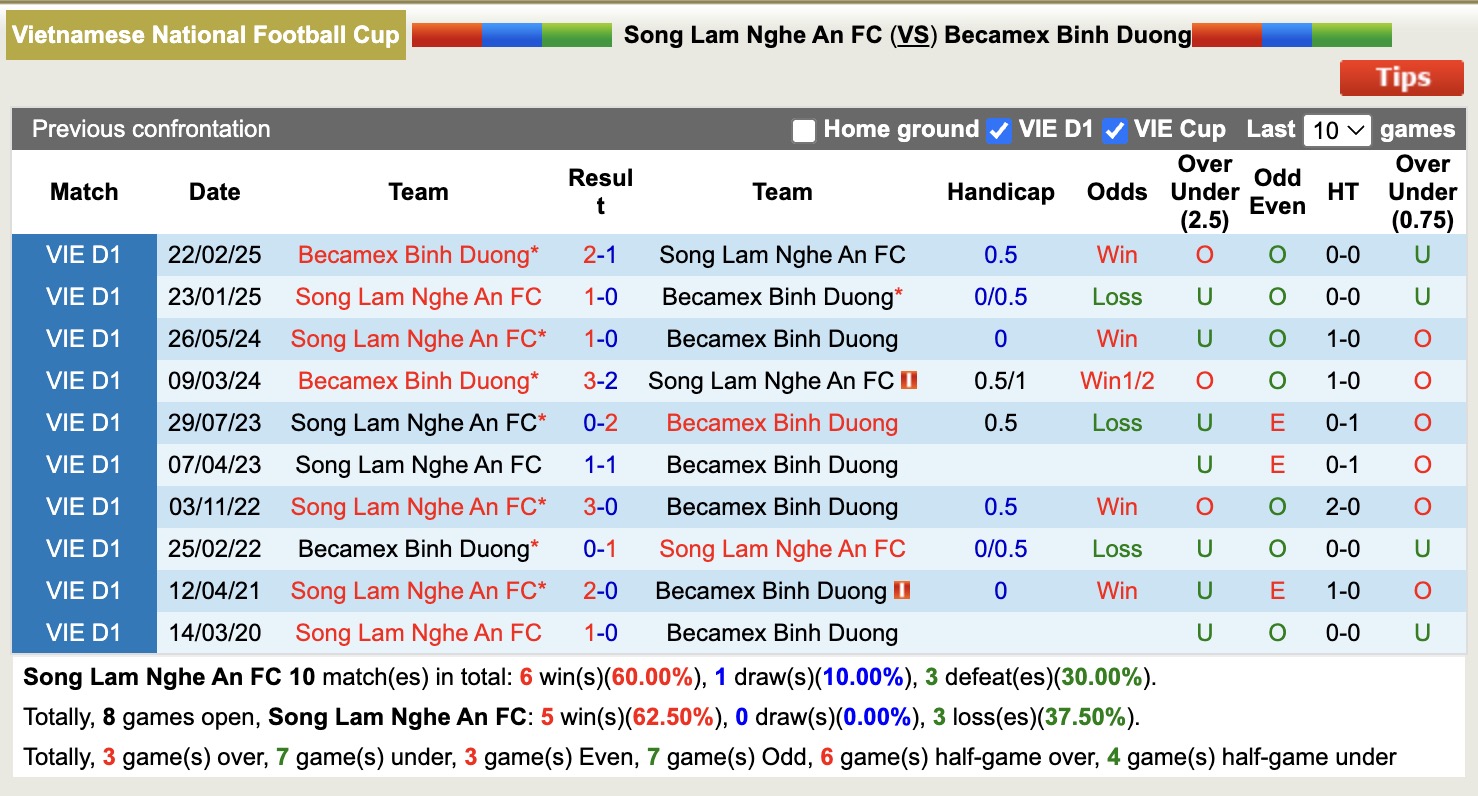Open the Last games count dropdown
The height and width of the screenshot is (796, 1478).
(1338, 130)
